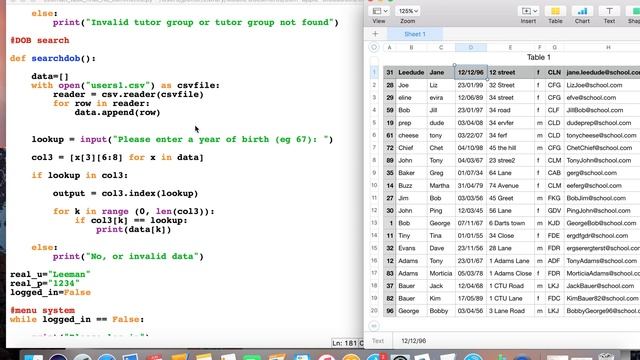Click cell containing 32 Street
This screenshot has width=640, height=360.
(510, 85)
